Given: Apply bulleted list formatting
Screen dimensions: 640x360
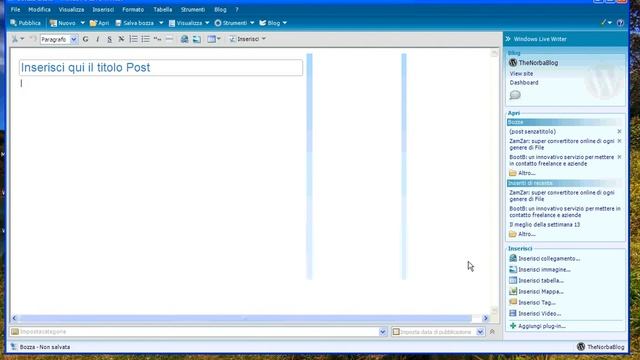Looking at the screenshot, I should click(145, 39).
